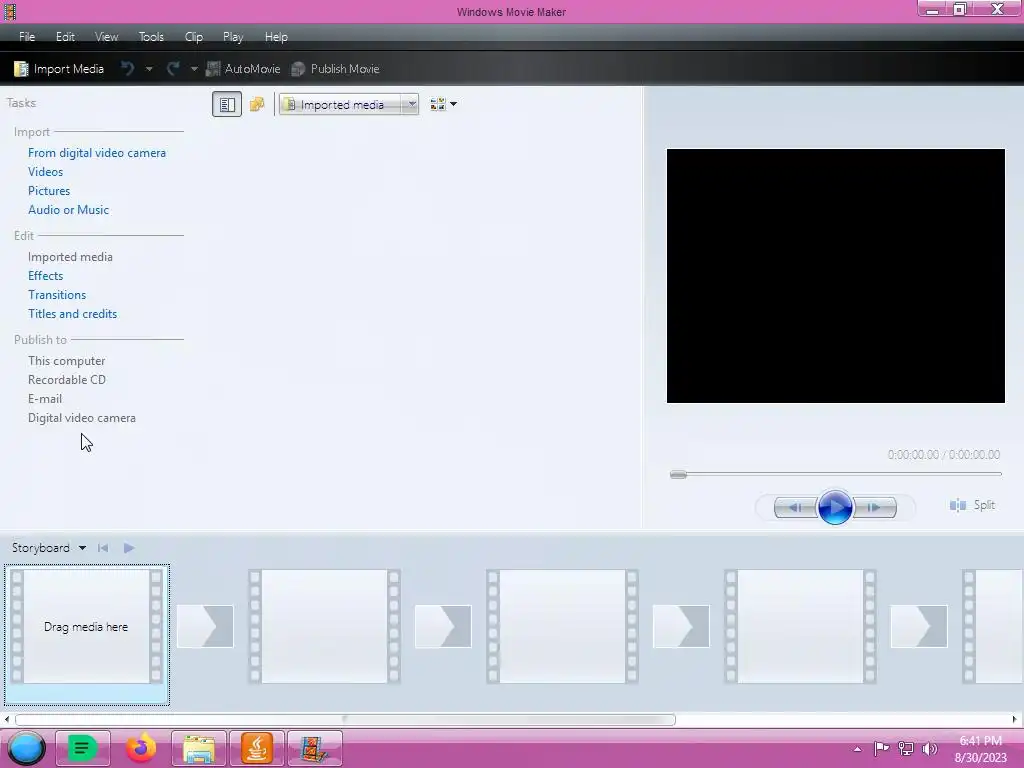
Task: Open the Help menu
Action: [x=276, y=37]
